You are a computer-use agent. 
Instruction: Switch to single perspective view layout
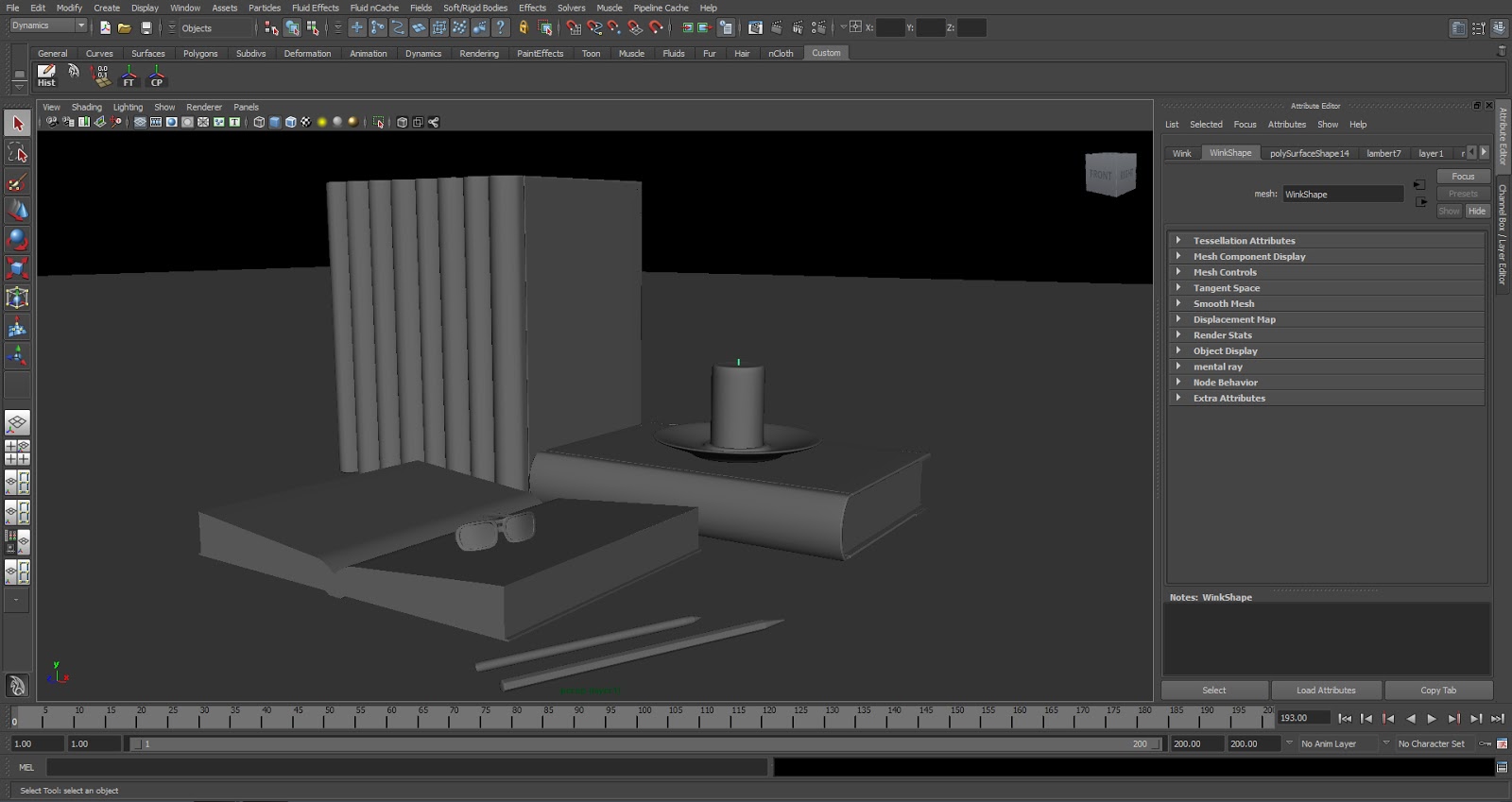17,422
